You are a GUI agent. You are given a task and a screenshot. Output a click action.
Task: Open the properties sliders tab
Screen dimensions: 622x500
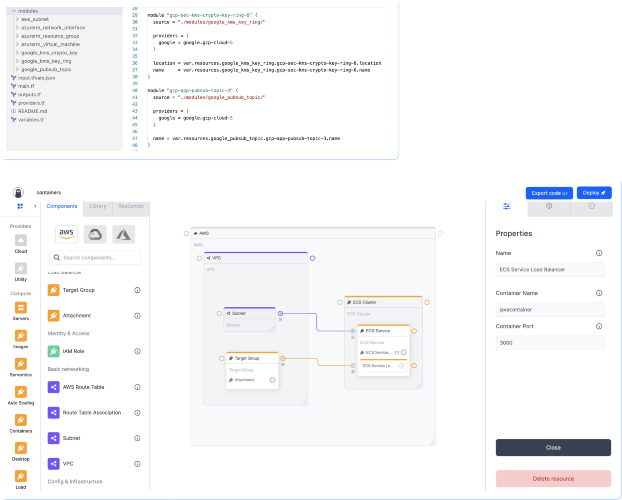(x=507, y=206)
